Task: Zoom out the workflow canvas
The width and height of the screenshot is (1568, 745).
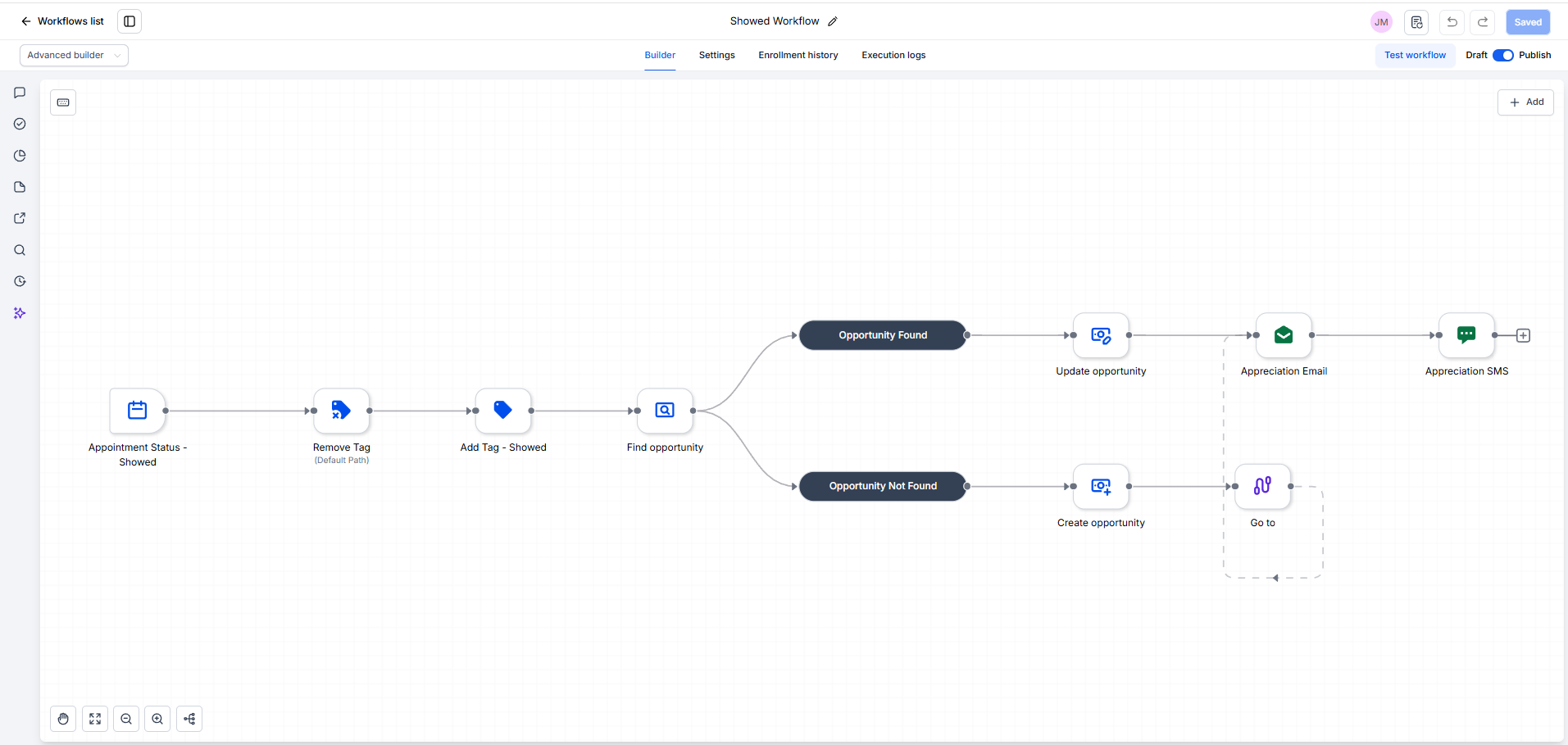Action: pos(126,719)
